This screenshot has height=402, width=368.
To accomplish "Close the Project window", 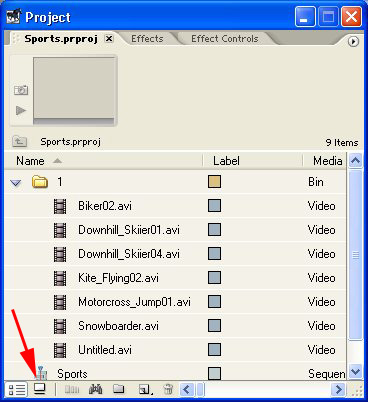I will pyautogui.click(x=351, y=17).
